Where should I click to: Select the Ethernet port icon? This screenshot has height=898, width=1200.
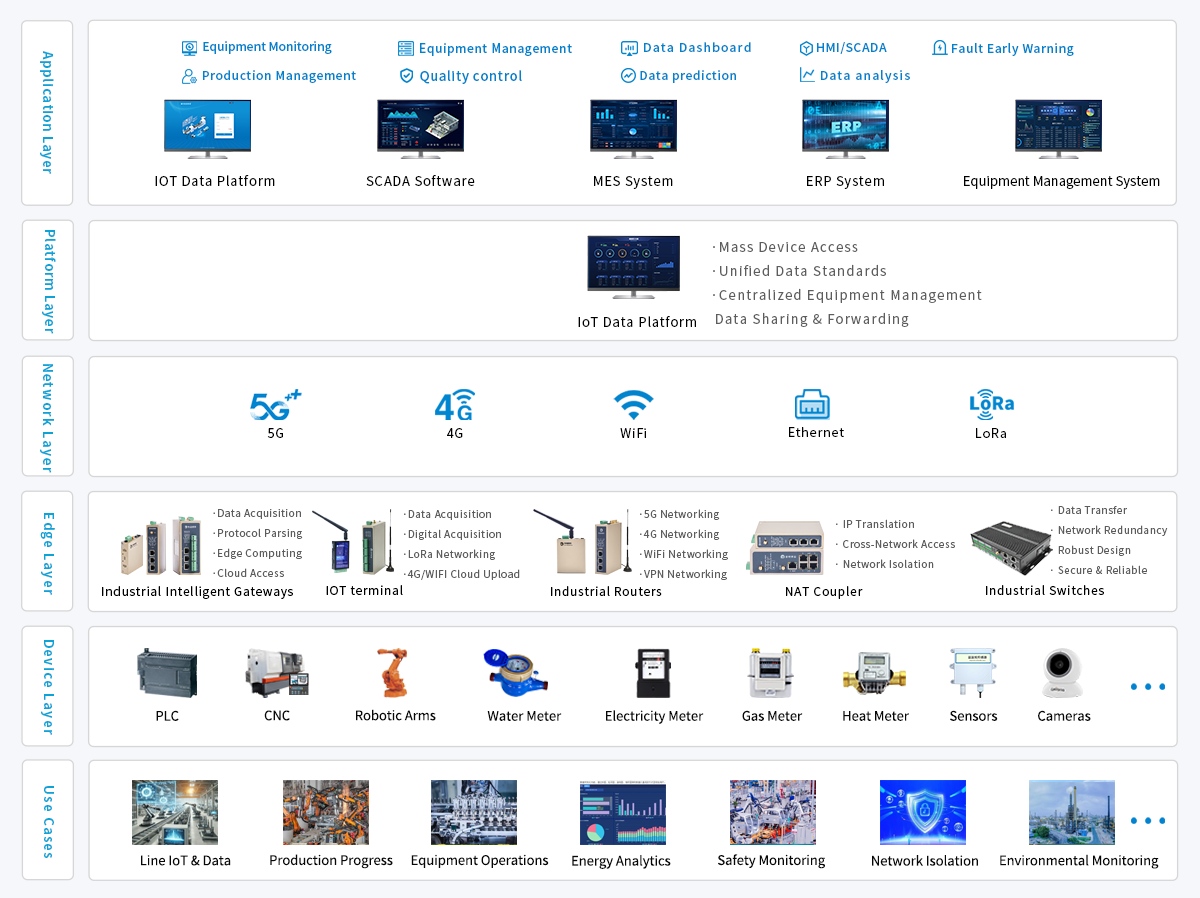[x=812, y=404]
